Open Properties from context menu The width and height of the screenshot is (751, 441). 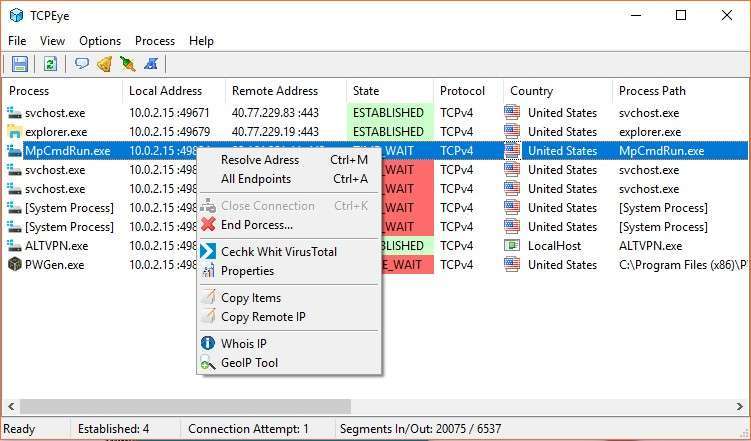pos(289,271)
